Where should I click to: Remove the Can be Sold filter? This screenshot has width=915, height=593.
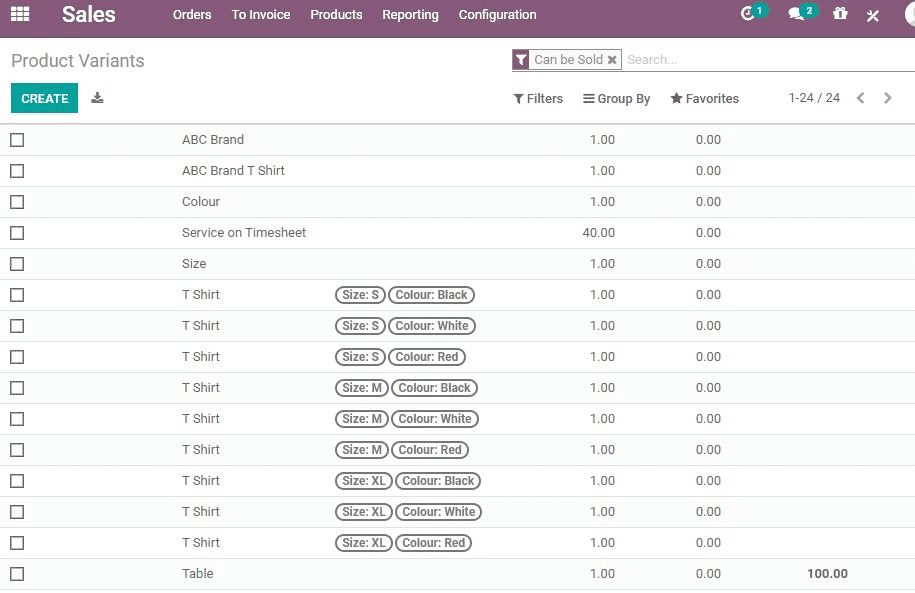(x=612, y=60)
